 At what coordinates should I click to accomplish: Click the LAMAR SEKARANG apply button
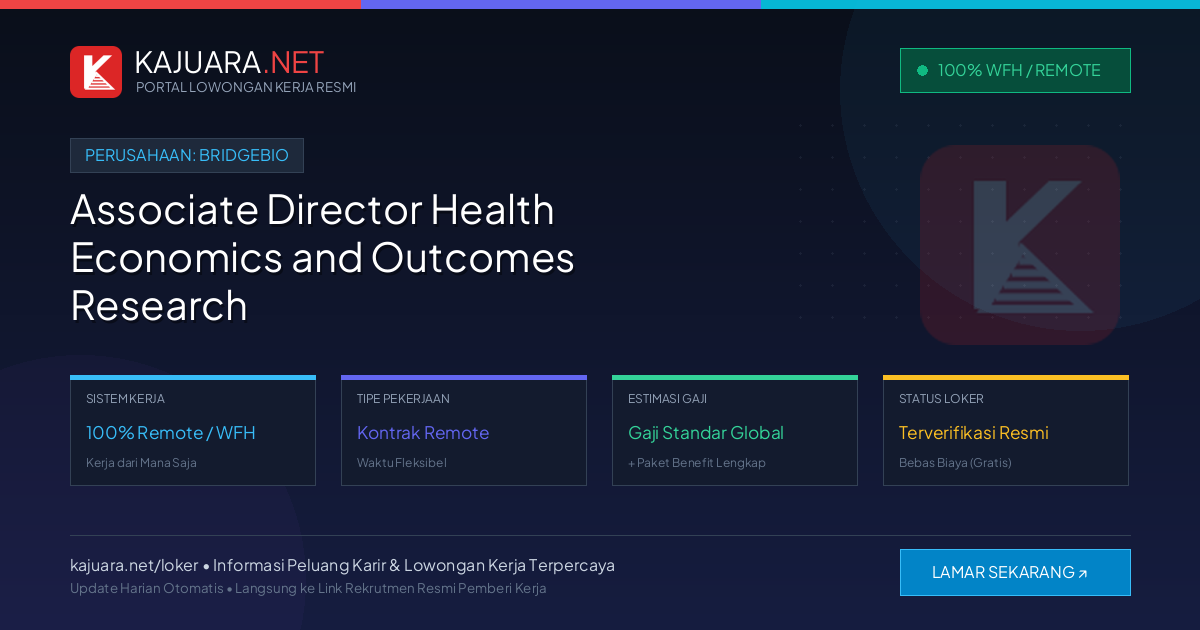pos(1015,572)
